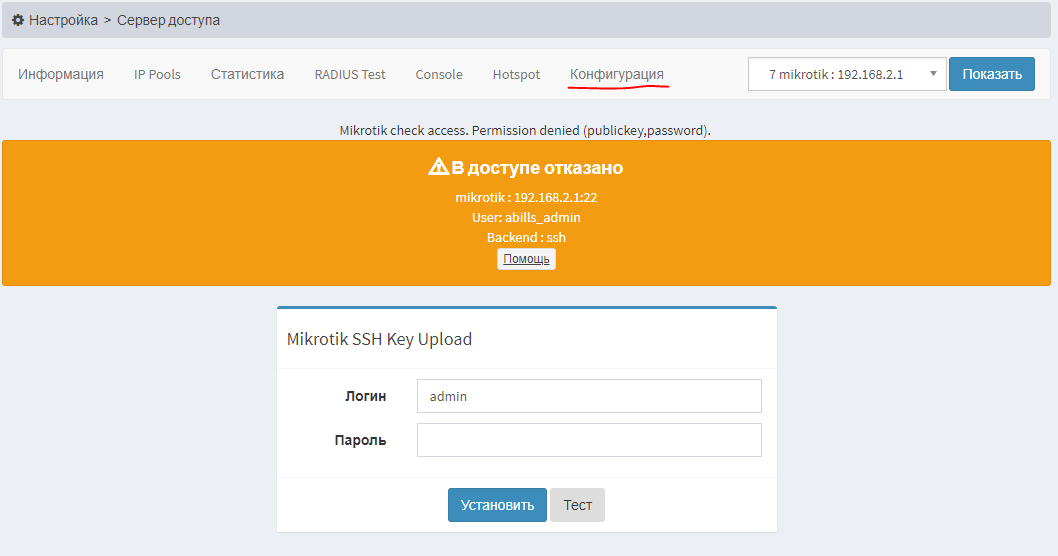Go to the Статистика tab
The height and width of the screenshot is (556, 1058).
[248, 74]
